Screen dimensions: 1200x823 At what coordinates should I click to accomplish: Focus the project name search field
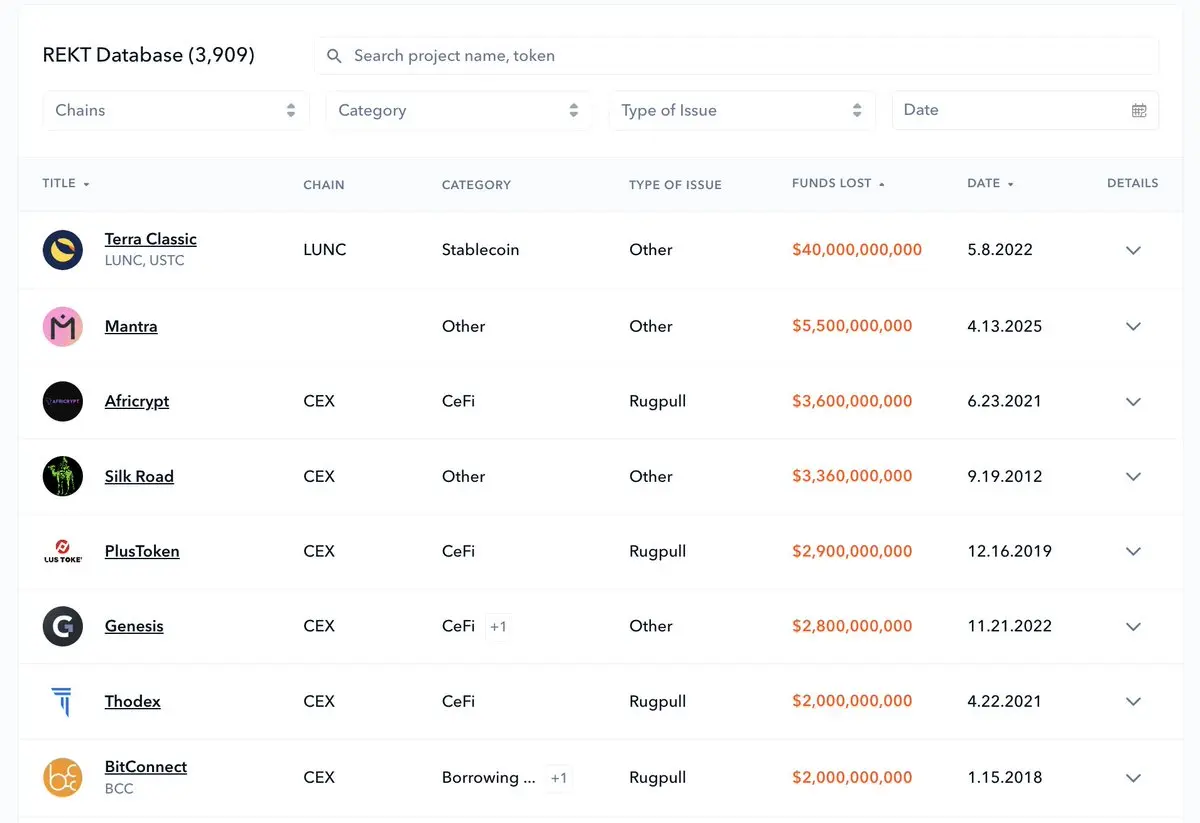737,56
